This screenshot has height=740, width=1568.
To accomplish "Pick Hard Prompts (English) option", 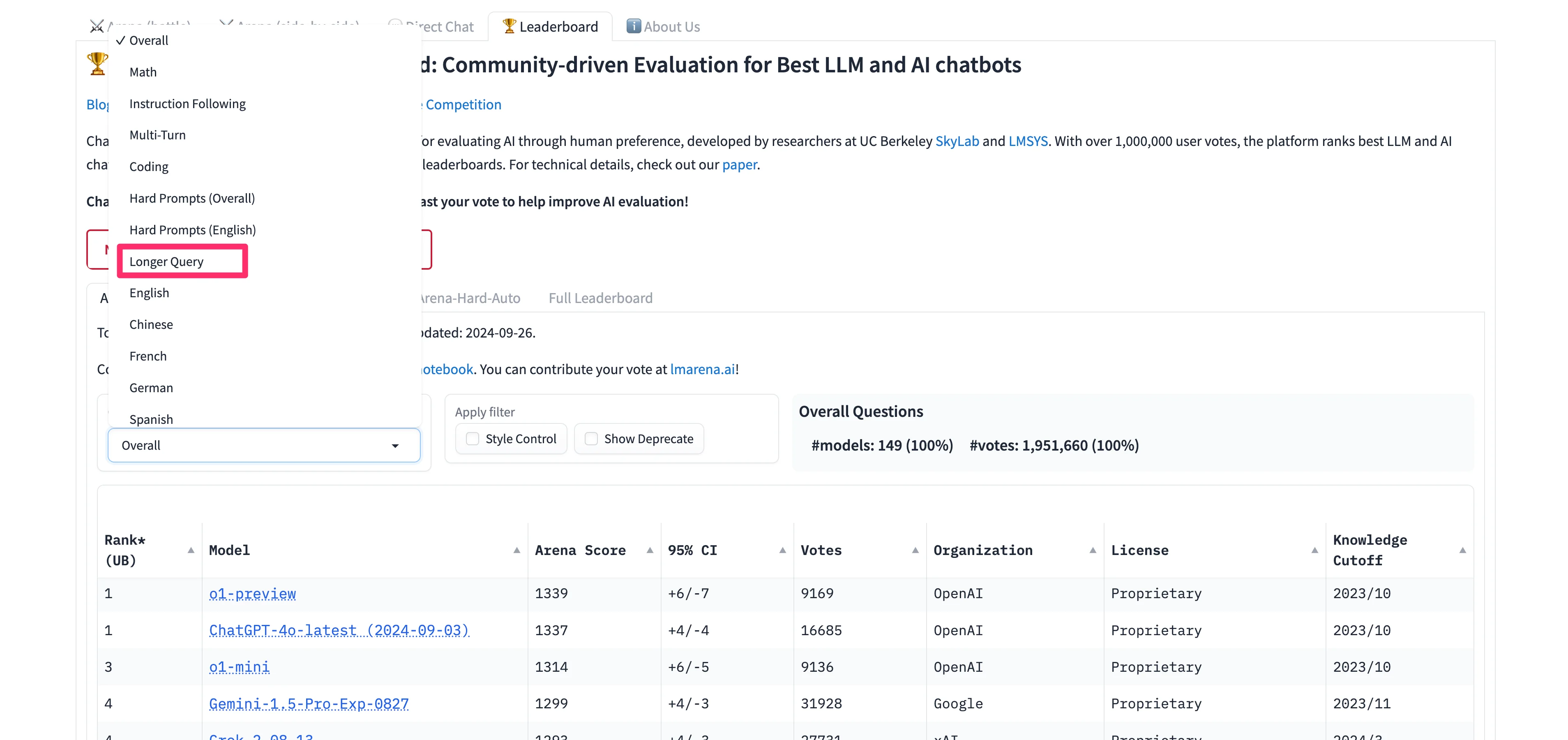I will pos(192,230).
